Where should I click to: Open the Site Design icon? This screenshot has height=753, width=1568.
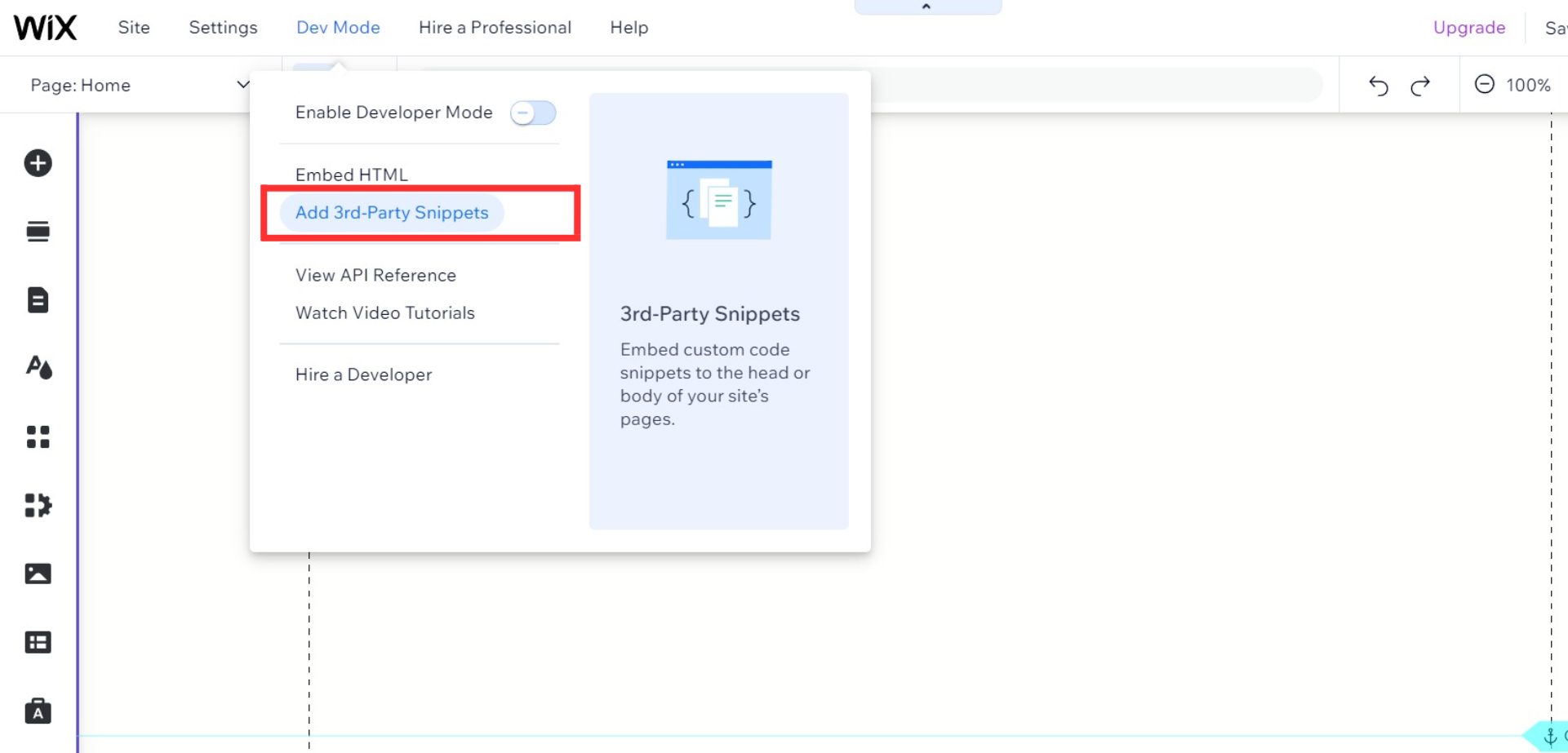coord(38,368)
